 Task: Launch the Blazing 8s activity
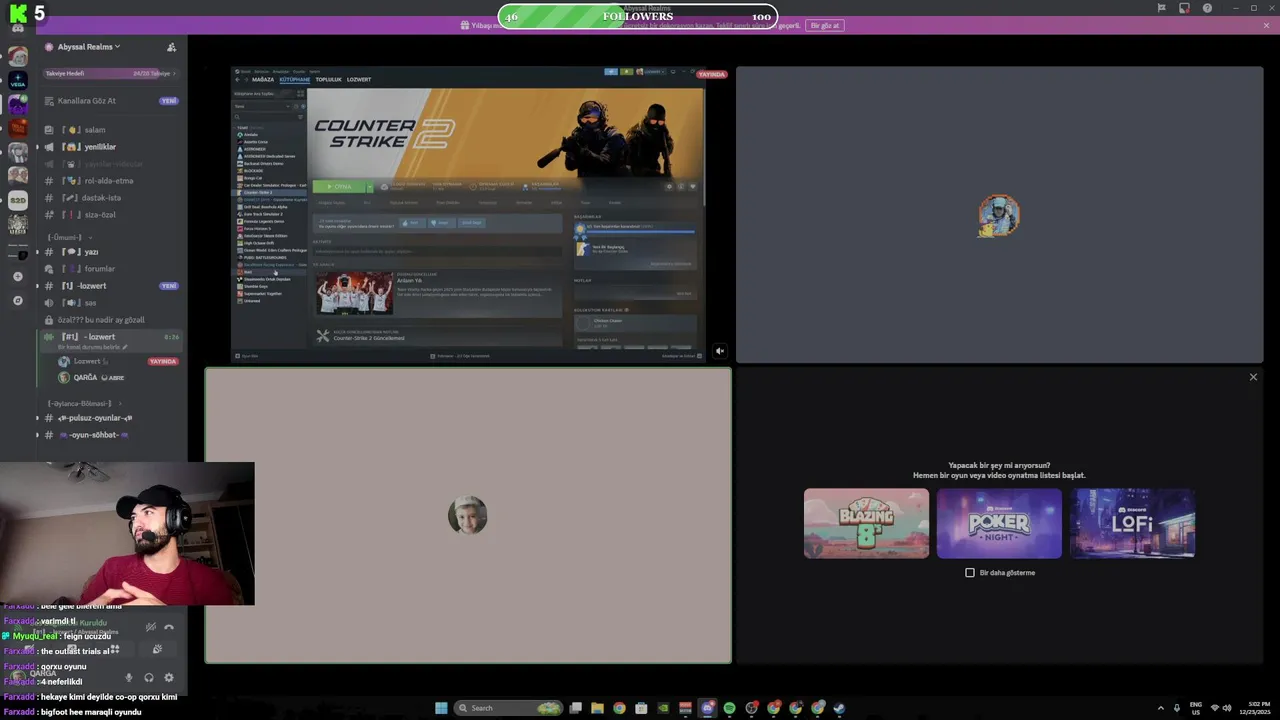coord(866,523)
